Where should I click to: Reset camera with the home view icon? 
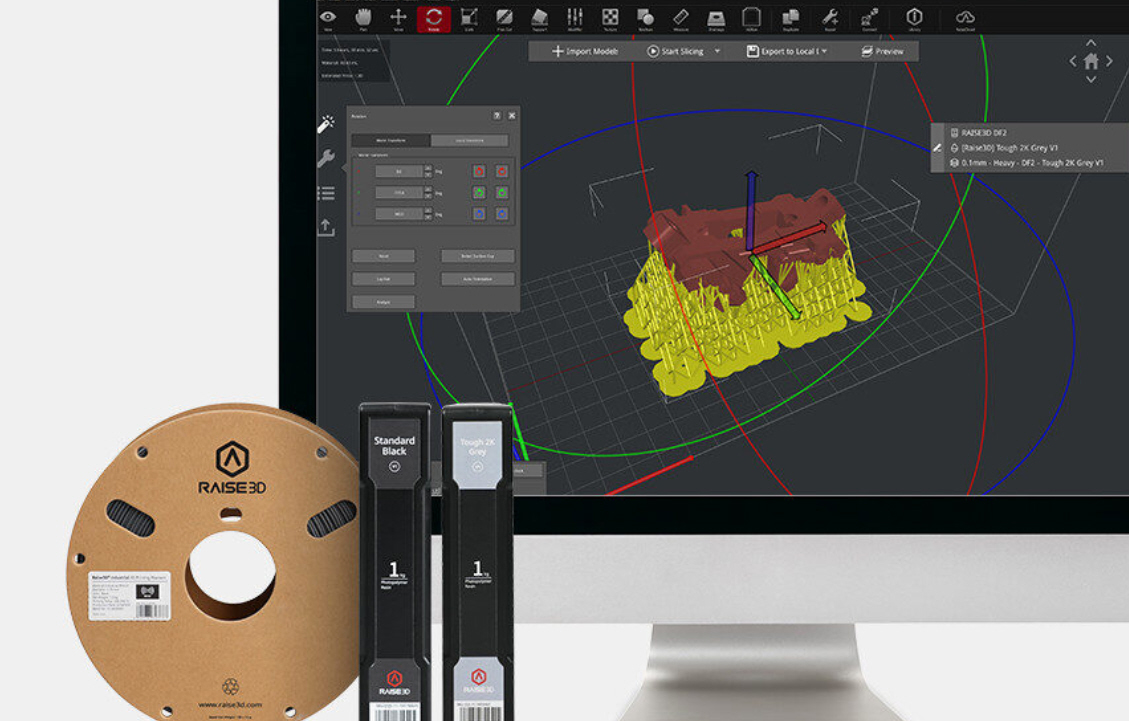coord(1091,61)
